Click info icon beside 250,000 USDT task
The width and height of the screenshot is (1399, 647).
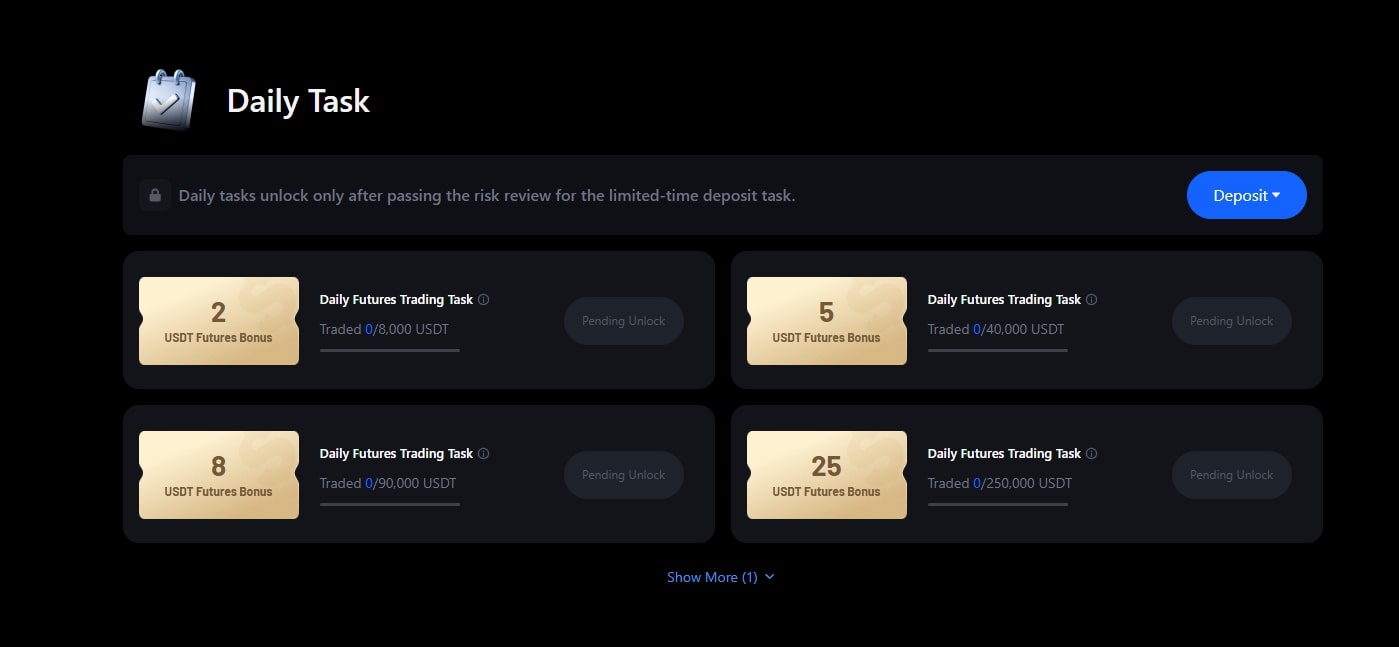click(x=1092, y=453)
